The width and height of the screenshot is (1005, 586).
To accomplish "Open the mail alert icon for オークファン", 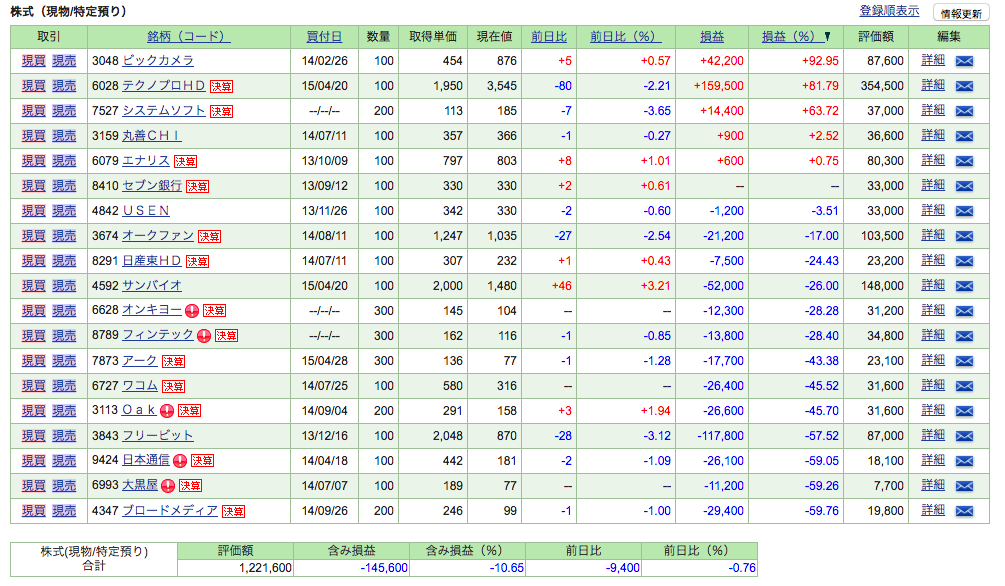I will pos(964,236).
